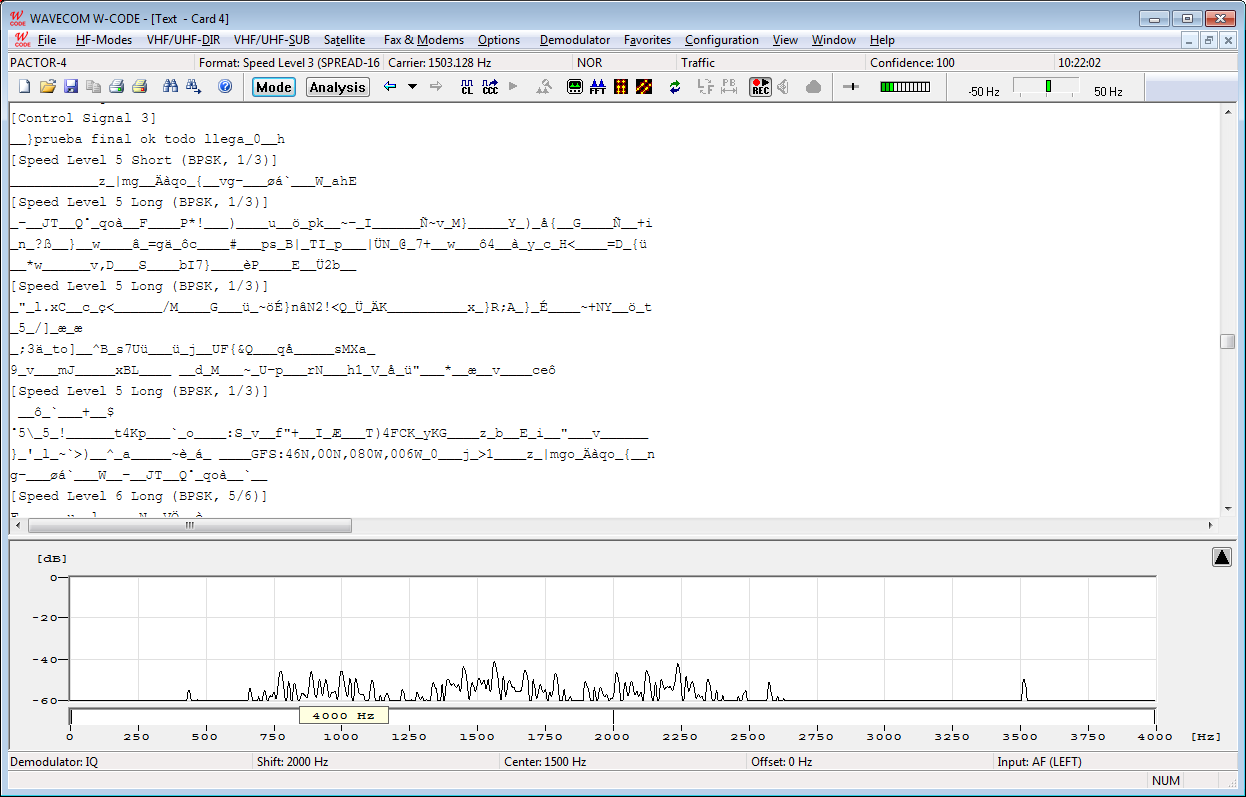The image size is (1246, 797).
Task: Click the green signal level meter
Action: 905,87
